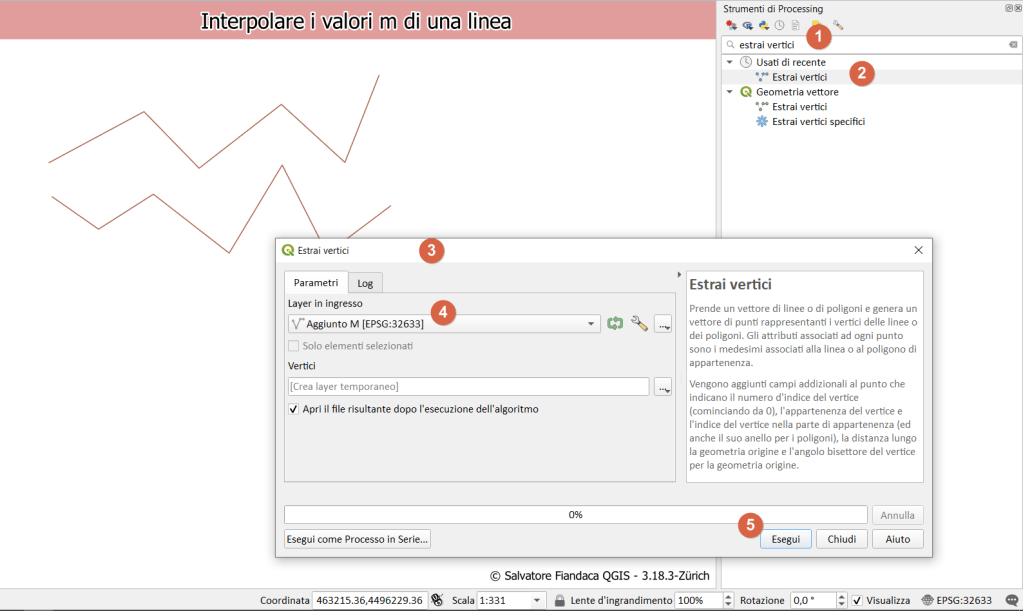
Task: Switch to the Log tab
Action: point(365,283)
